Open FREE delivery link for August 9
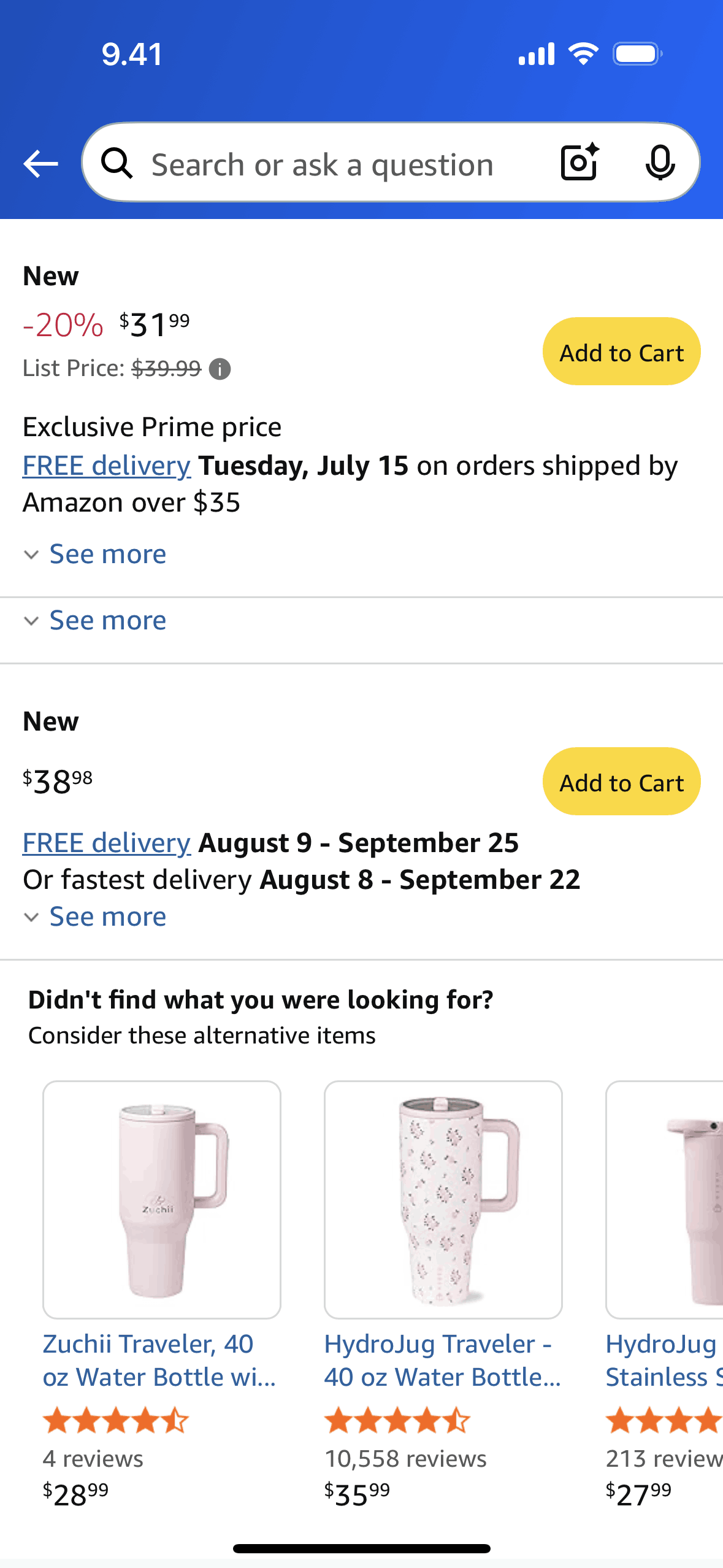Screen dimensions: 723x1568 (x=107, y=843)
